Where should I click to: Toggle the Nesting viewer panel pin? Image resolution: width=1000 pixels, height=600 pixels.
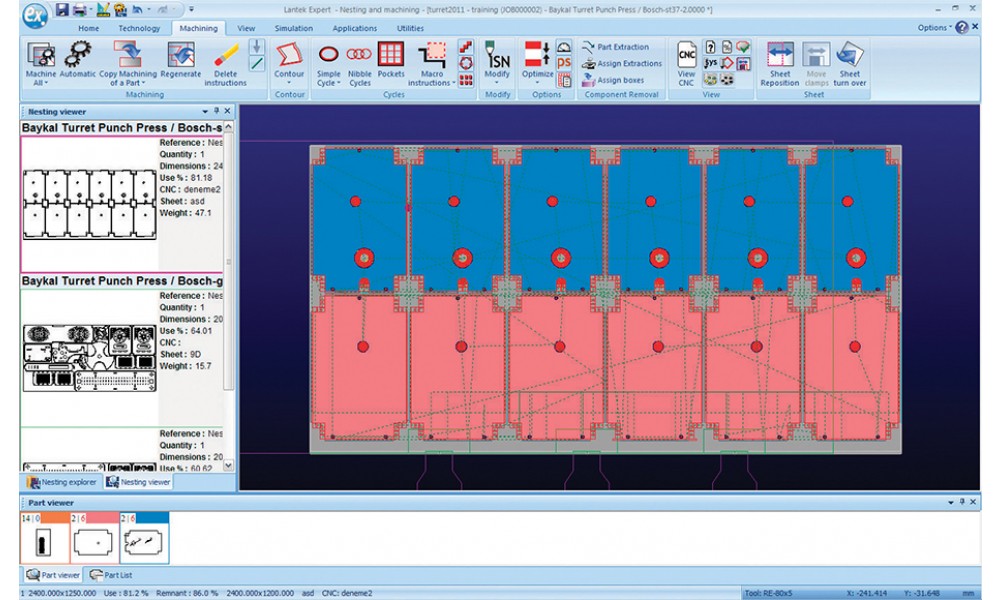point(216,111)
